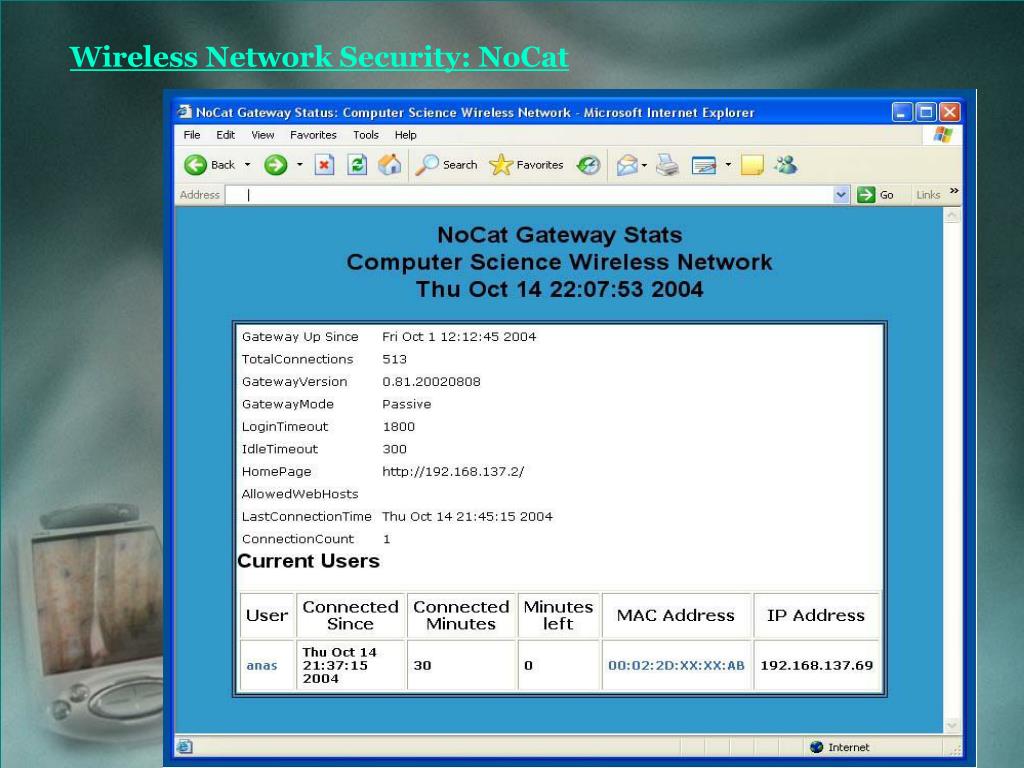Print the page with the printer icon

[x=667, y=165]
